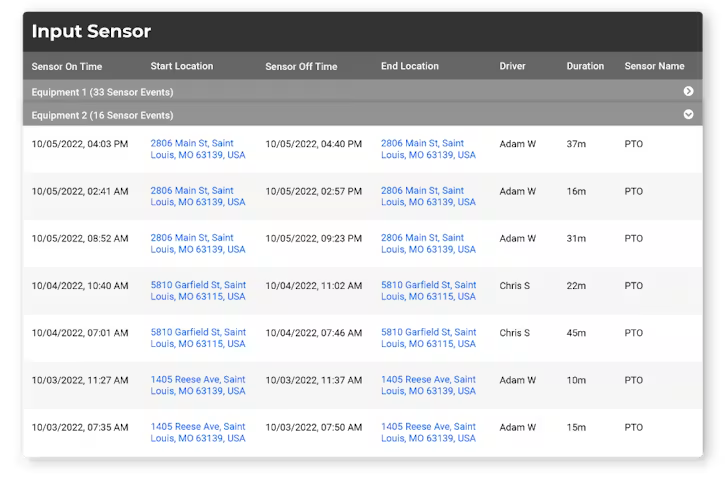Viewport: 725px width, 484px height.
Task: Click the Input Sensor panel title
Action: [x=91, y=31]
